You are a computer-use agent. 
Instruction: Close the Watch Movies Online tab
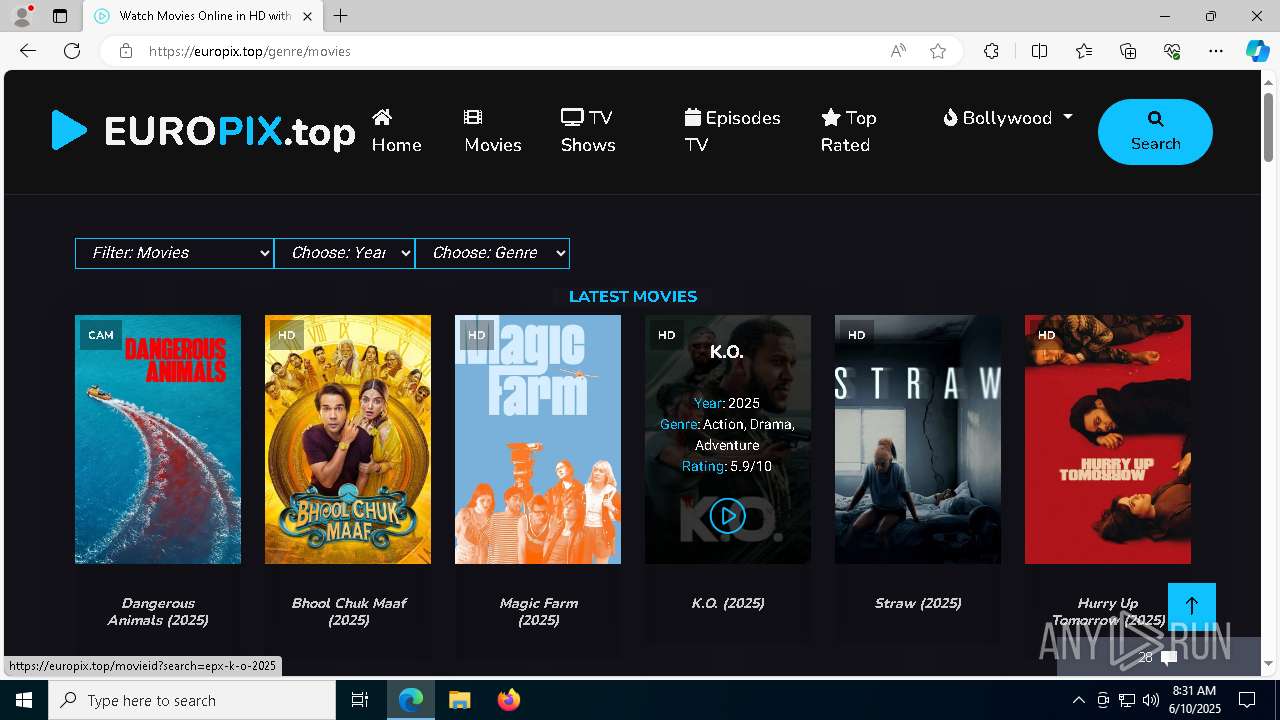[307, 16]
